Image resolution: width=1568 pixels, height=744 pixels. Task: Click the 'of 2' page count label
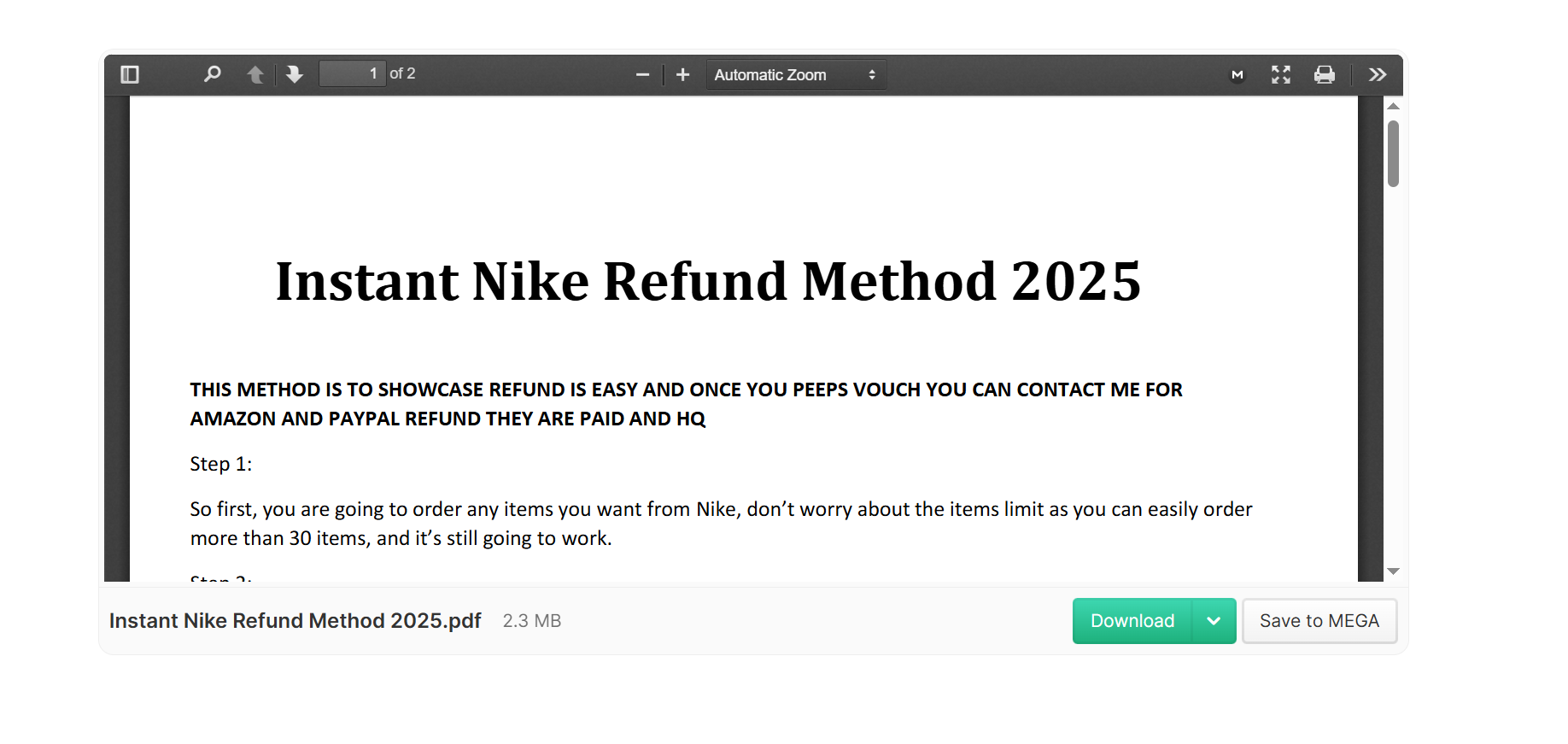pos(402,73)
